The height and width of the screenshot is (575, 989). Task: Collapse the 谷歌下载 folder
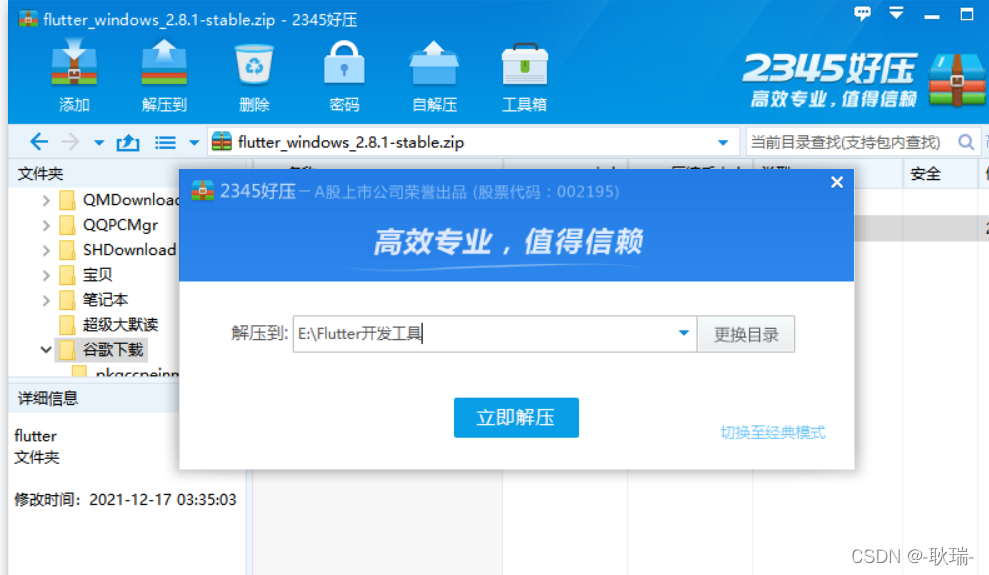coord(45,349)
